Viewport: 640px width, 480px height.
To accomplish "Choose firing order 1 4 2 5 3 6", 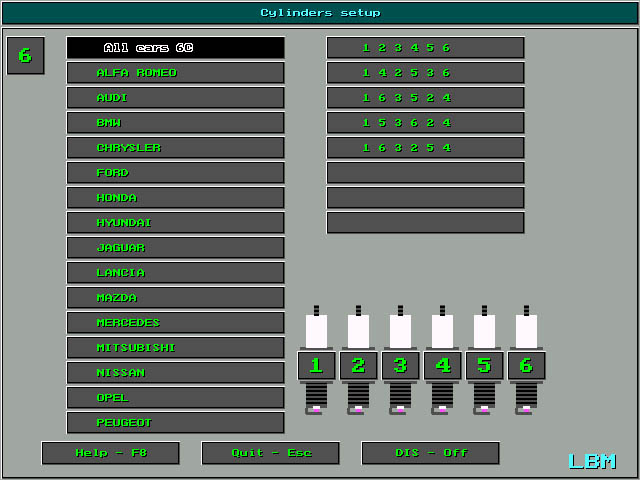I will pos(425,73).
